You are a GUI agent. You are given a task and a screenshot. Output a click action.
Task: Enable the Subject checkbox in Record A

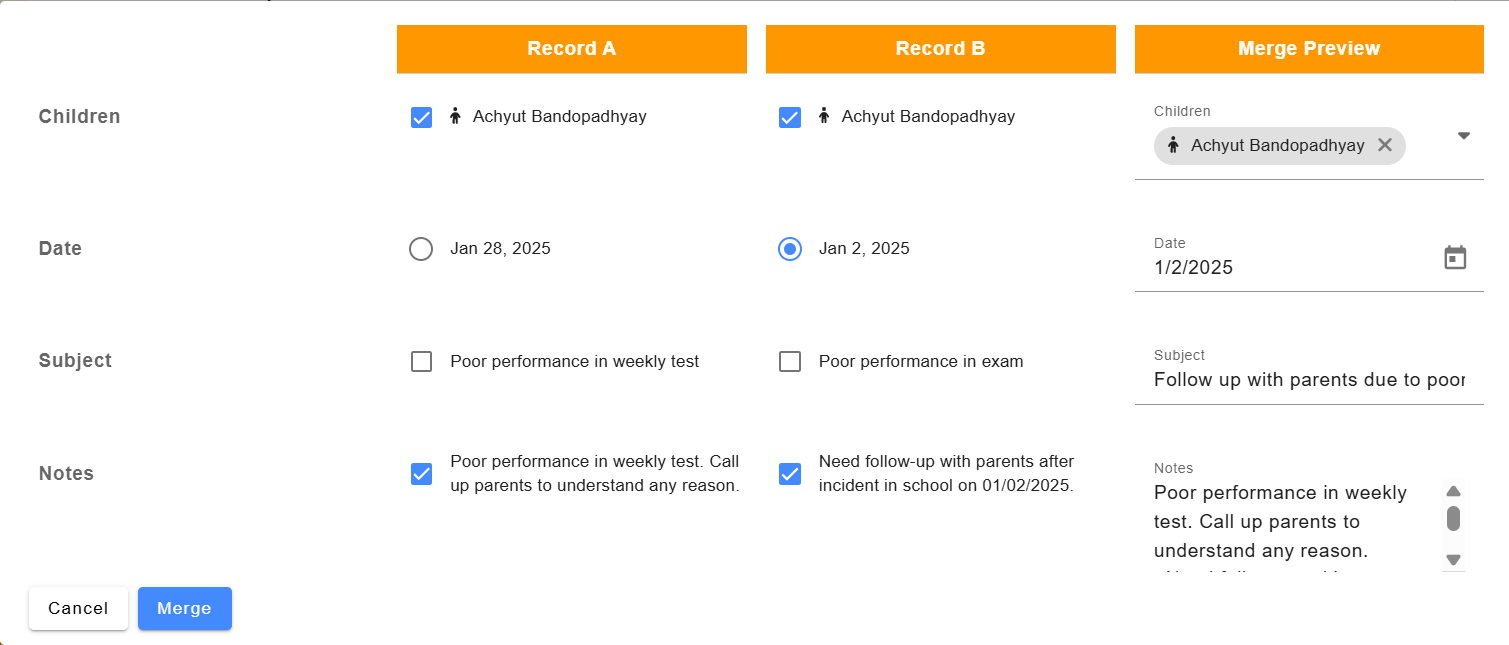[x=421, y=361]
